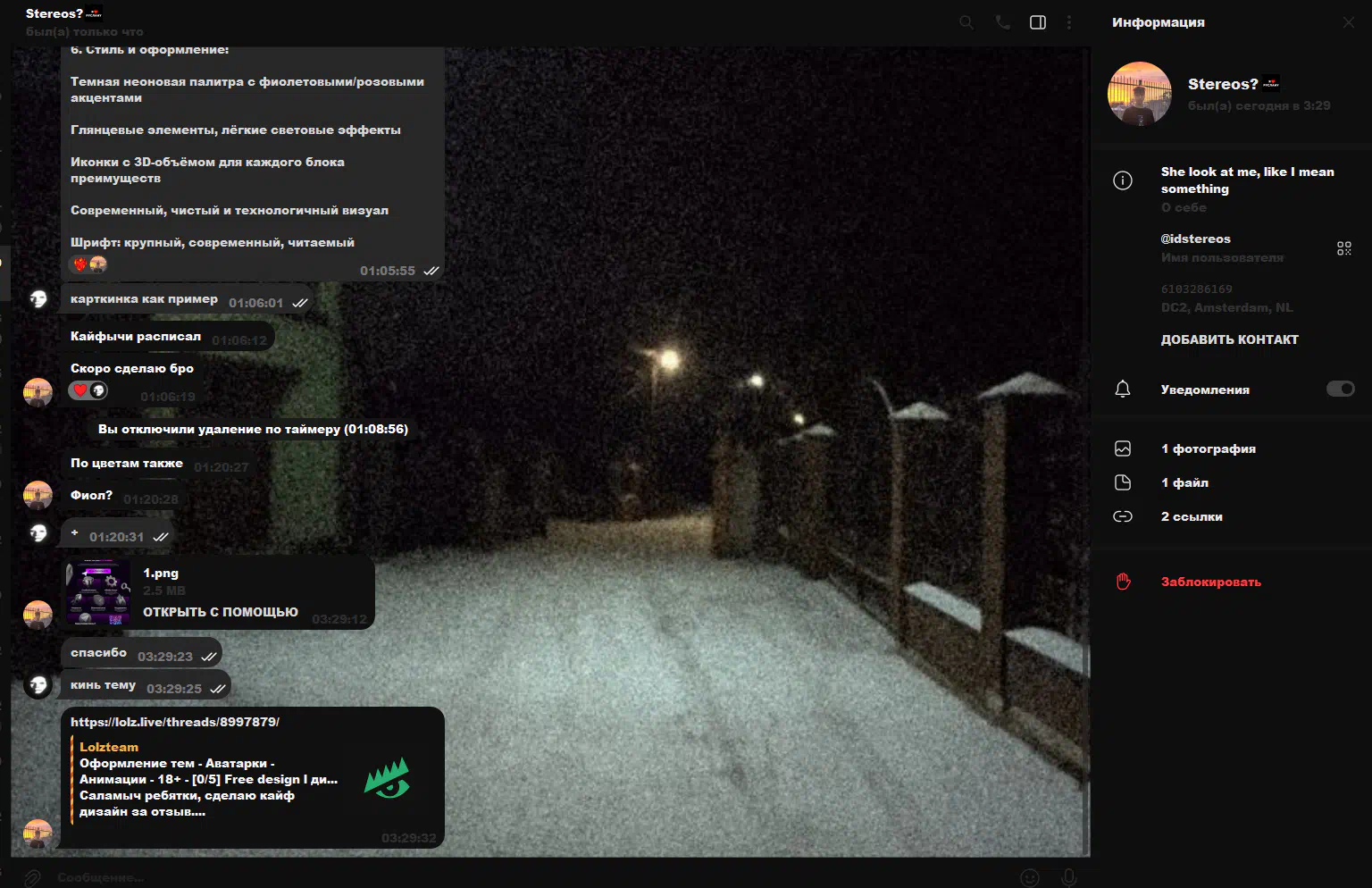The image size is (1372, 888).
Task: Show QR code for @idstereos username
Action: pos(1343,248)
